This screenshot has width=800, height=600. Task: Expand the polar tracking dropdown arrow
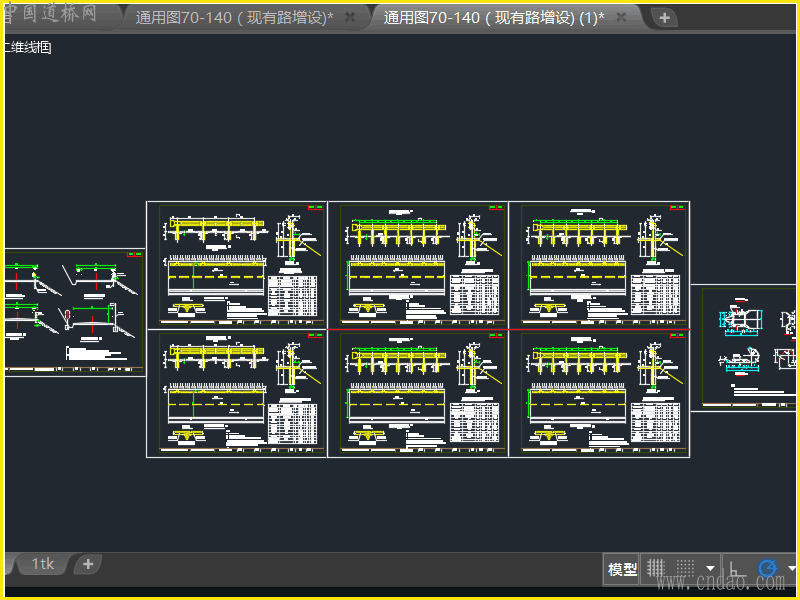point(792,569)
